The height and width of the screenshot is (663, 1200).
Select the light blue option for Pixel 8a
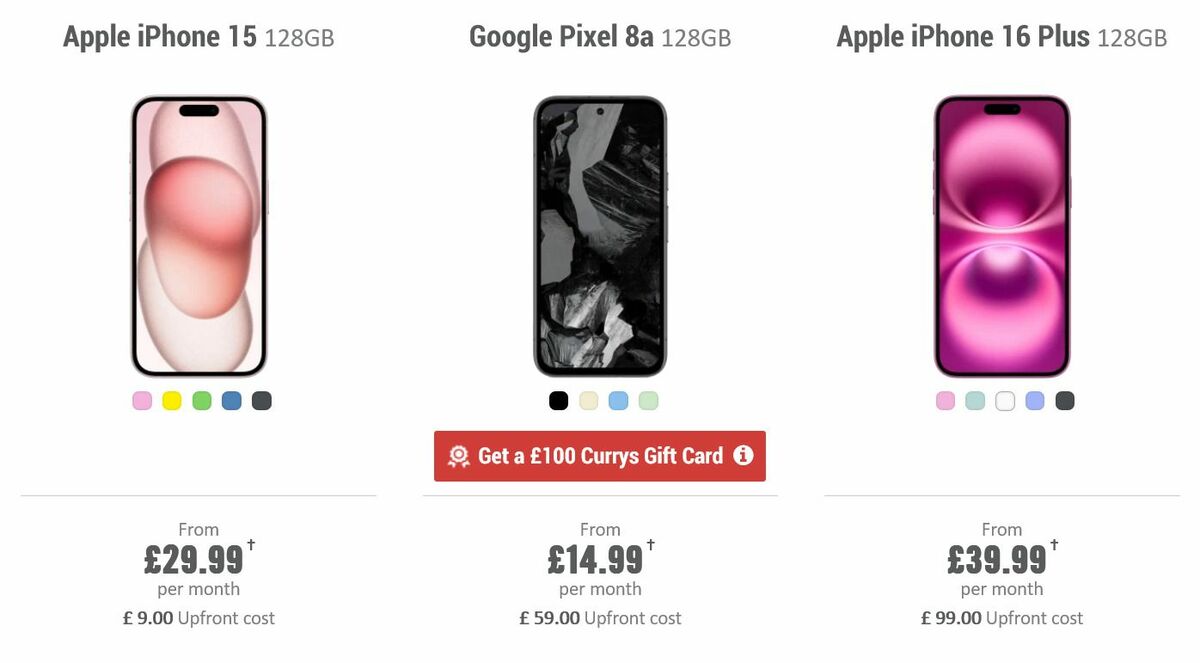[x=617, y=400]
